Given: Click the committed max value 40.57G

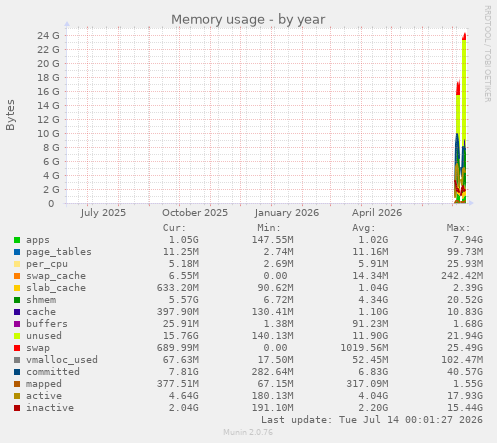Looking at the screenshot, I should (465, 372).
